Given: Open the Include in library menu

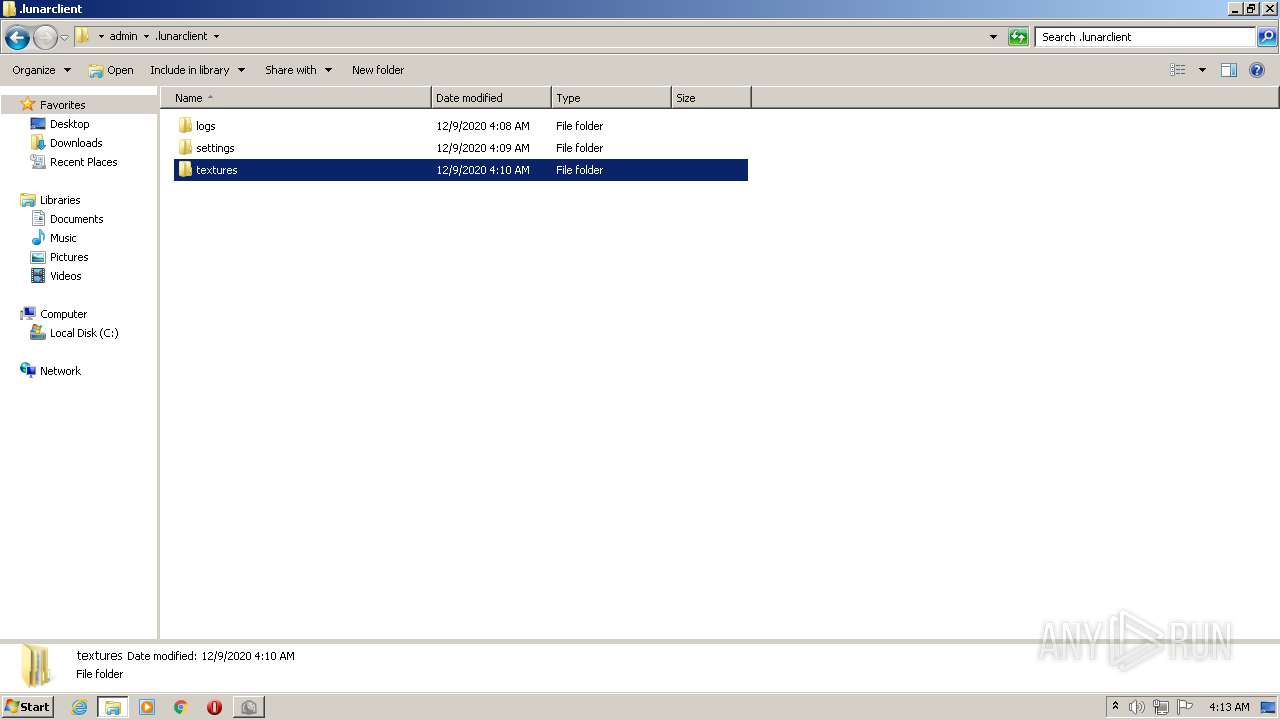Looking at the screenshot, I should tap(197, 70).
